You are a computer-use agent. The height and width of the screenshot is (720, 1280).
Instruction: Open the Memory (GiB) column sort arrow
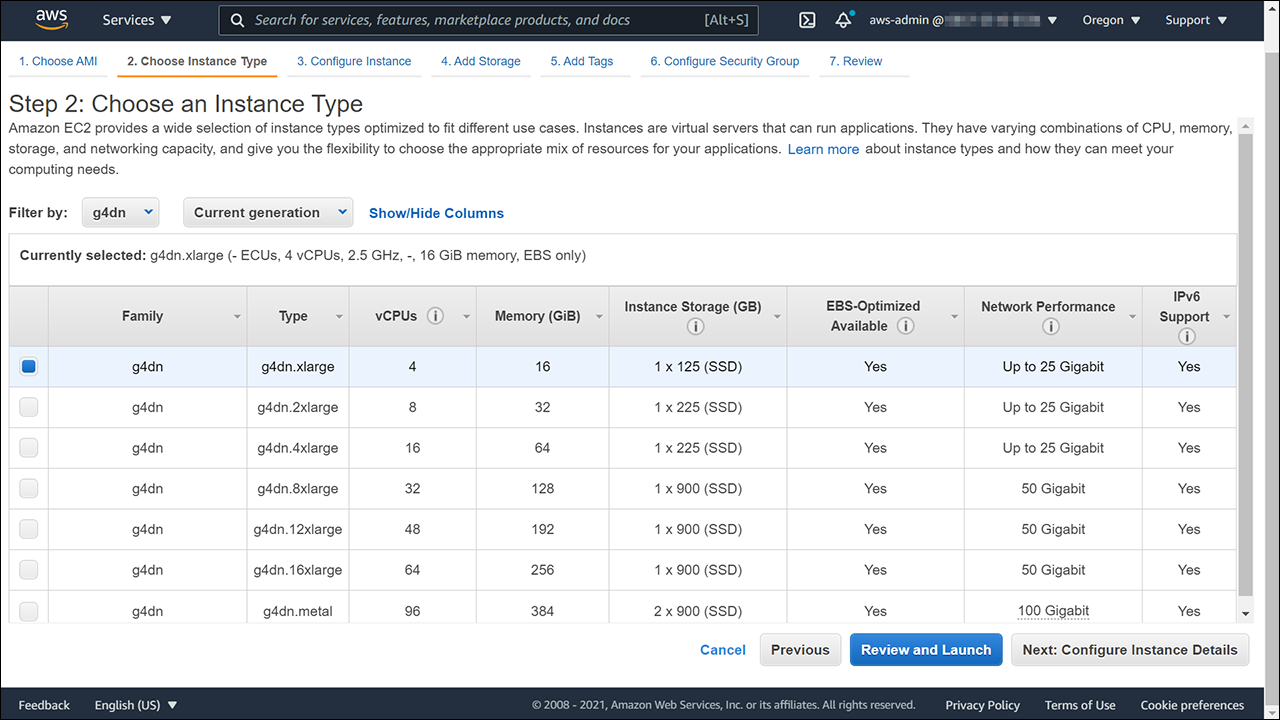pos(600,317)
